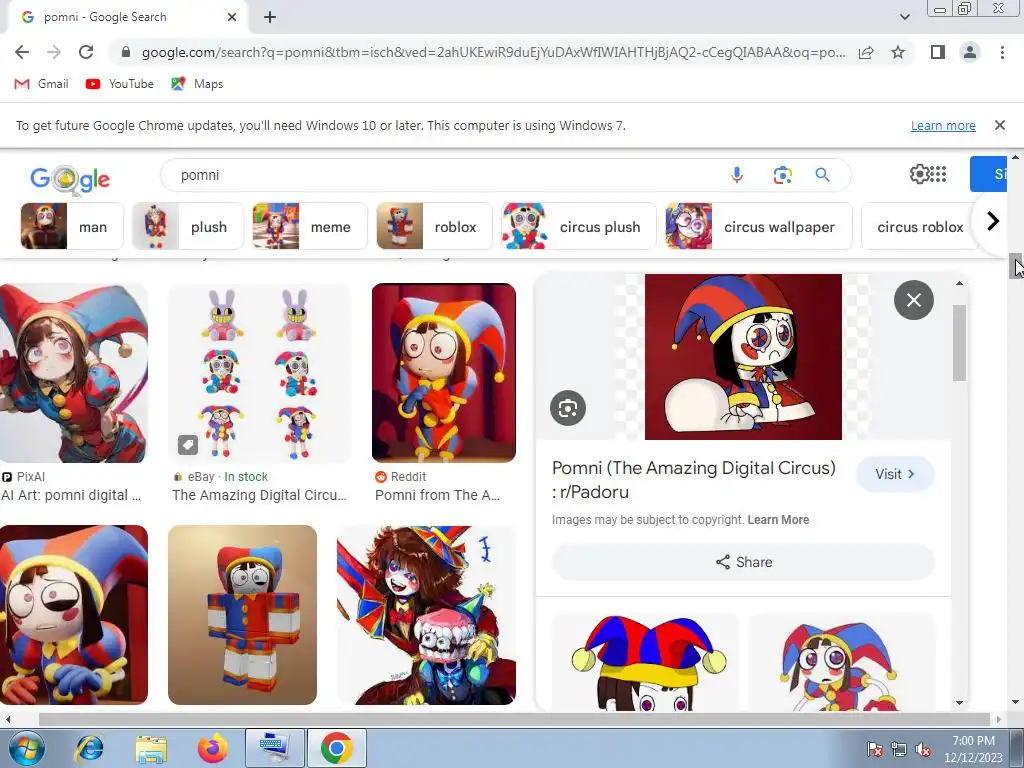Start voice search with microphone icon
Image resolution: width=1024 pixels, height=768 pixels.
coord(737,175)
